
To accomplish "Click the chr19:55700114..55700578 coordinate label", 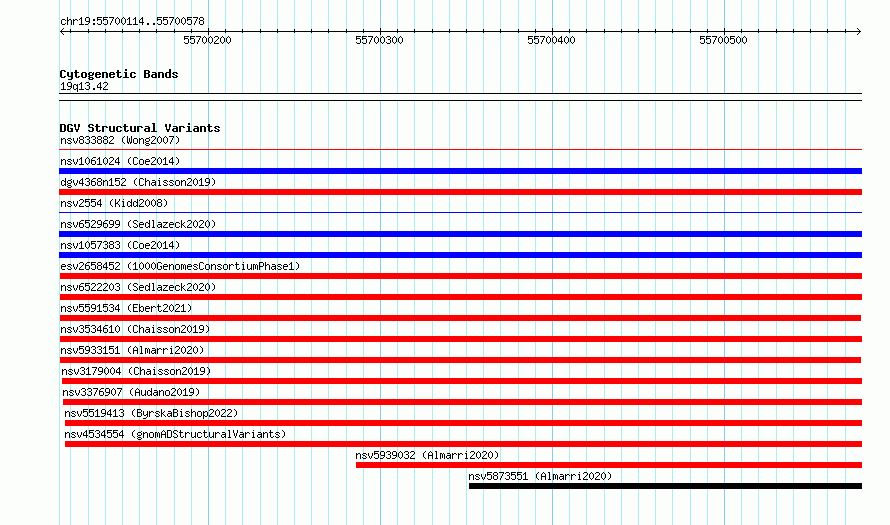I will pos(132,22).
